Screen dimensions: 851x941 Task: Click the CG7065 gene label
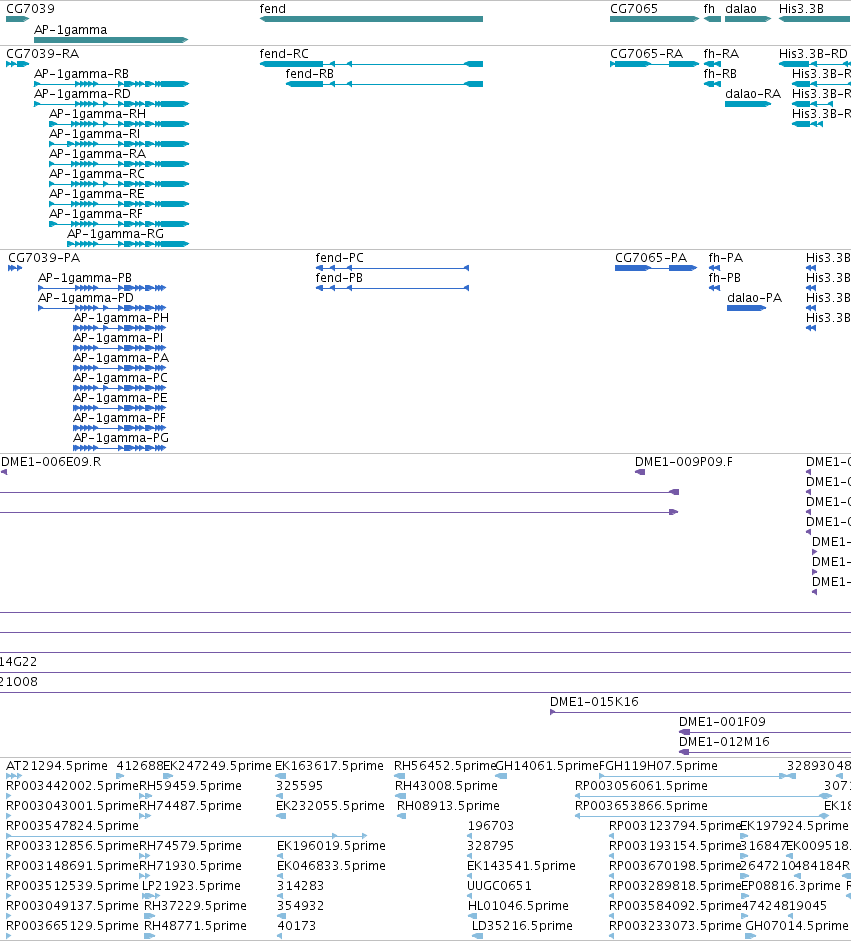tap(634, 8)
